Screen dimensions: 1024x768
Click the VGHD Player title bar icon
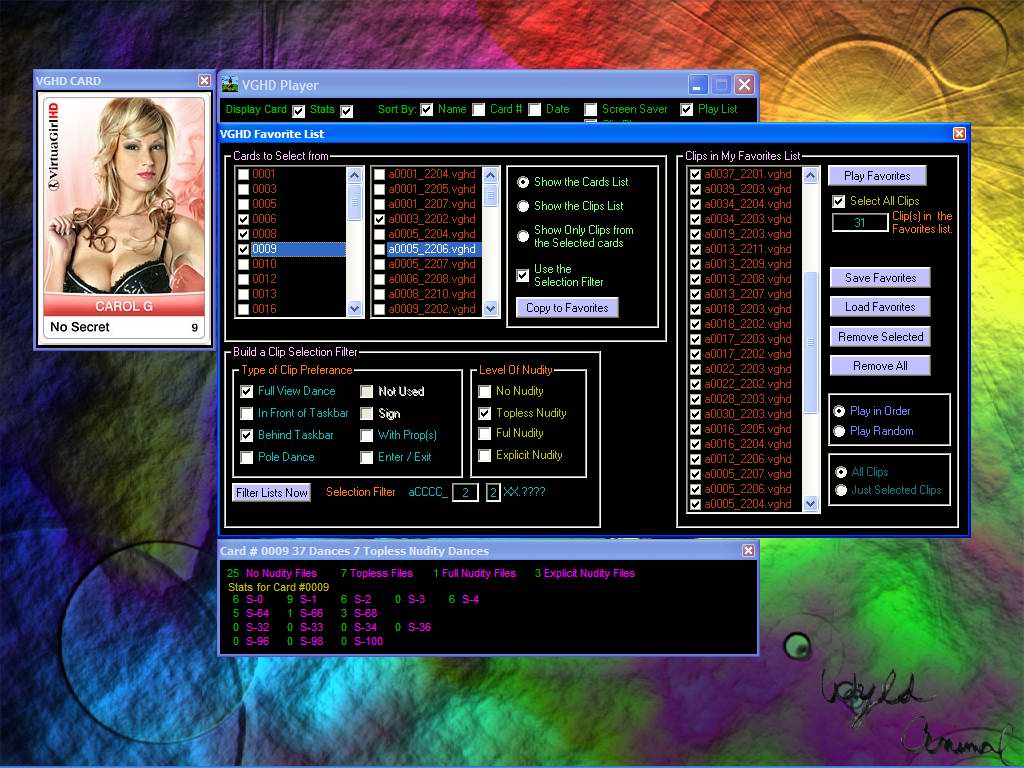click(x=230, y=84)
